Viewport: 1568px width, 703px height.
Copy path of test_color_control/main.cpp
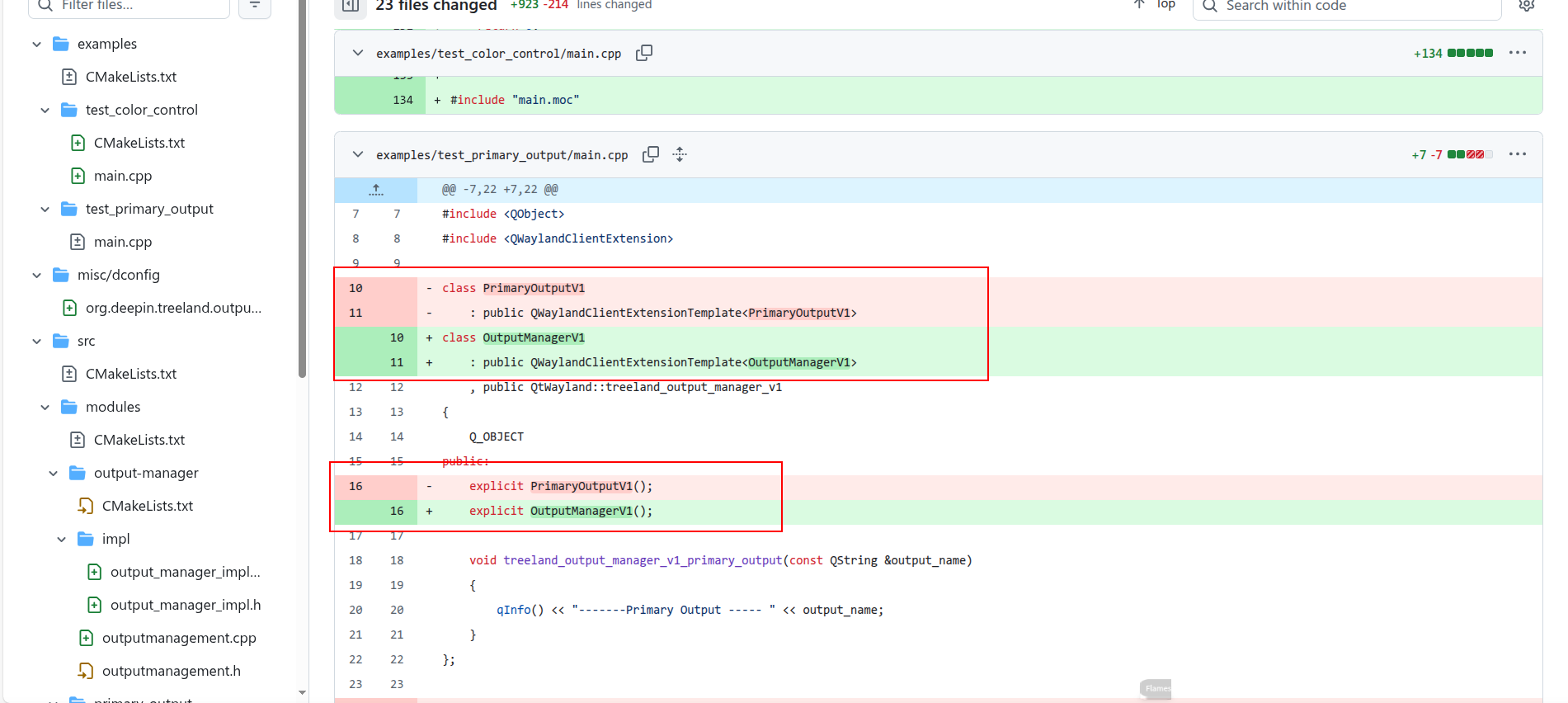[644, 53]
